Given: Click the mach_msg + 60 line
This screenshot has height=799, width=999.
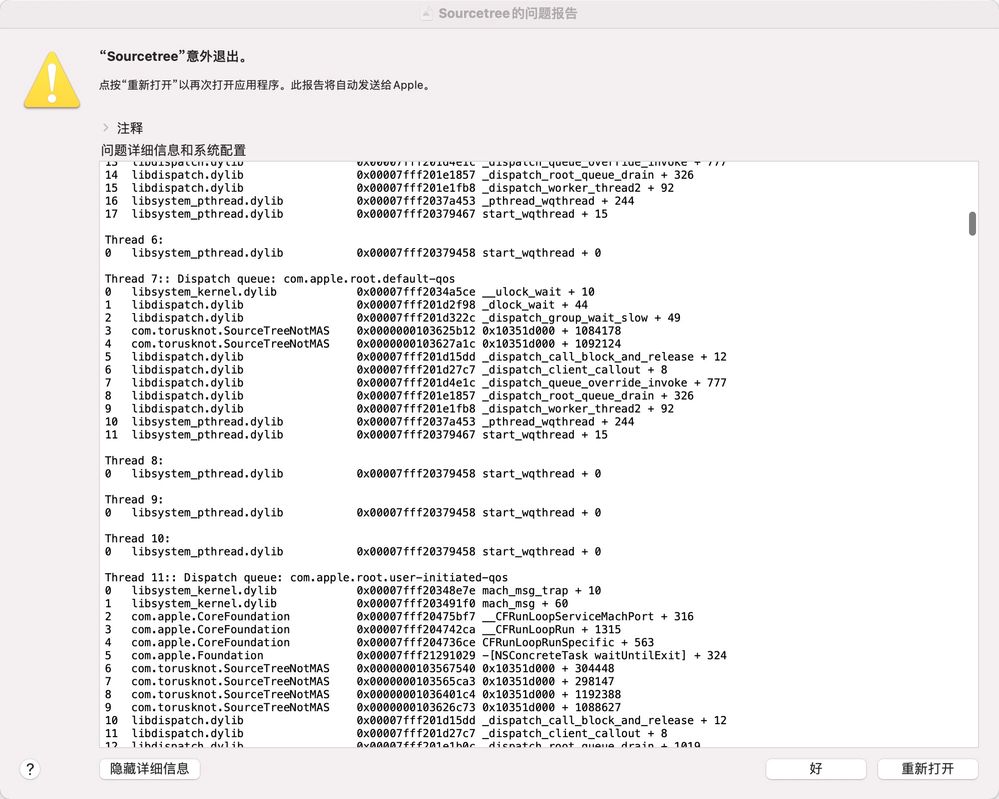Looking at the screenshot, I should point(336,603).
